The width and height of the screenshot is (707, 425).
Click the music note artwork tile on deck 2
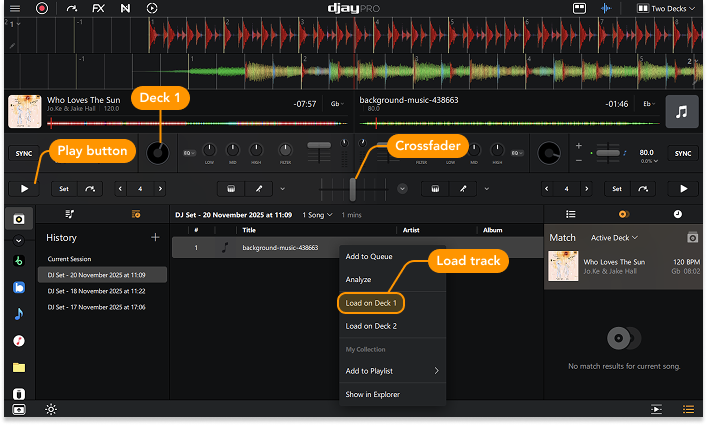point(682,111)
